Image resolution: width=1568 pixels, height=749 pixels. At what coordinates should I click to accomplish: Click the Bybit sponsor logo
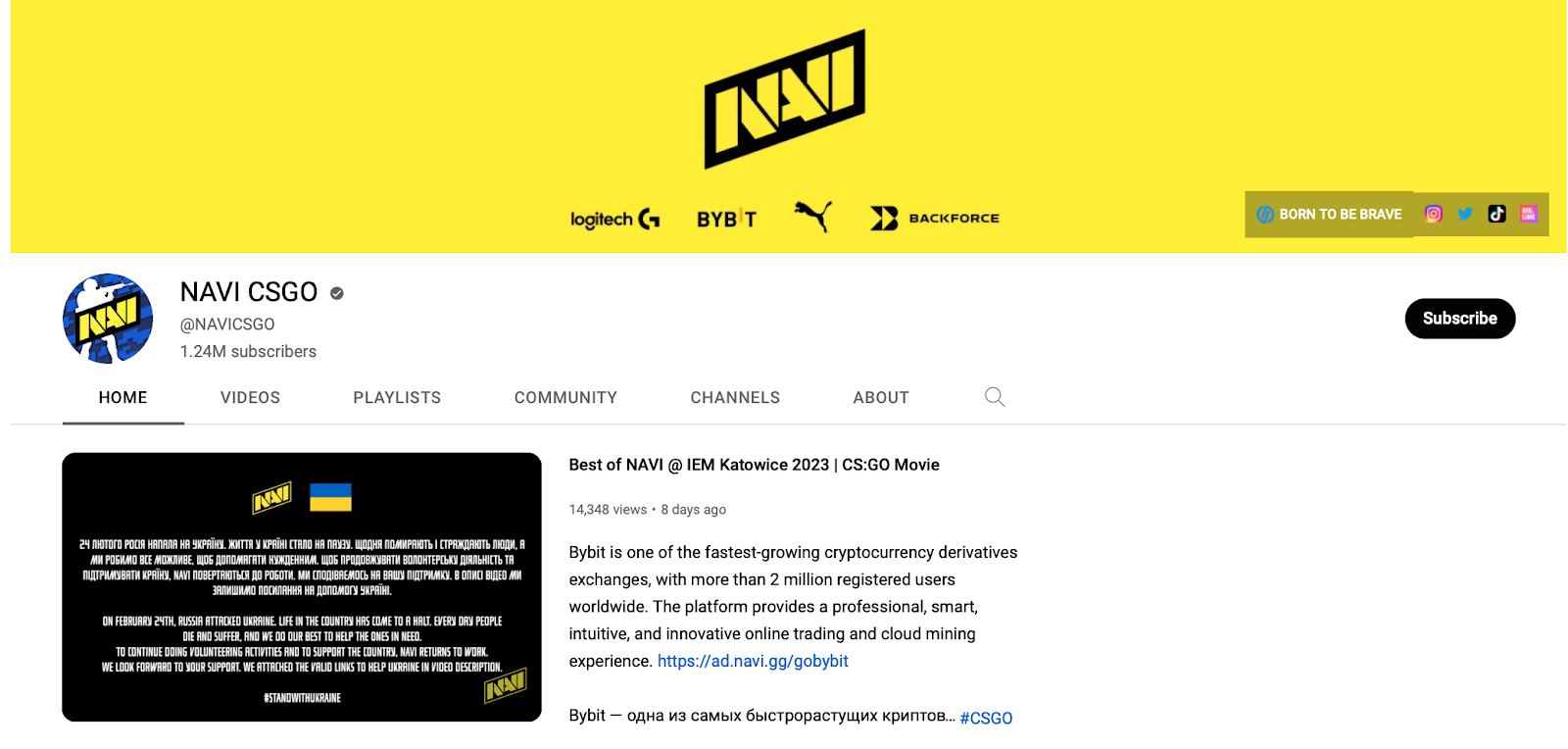click(726, 219)
